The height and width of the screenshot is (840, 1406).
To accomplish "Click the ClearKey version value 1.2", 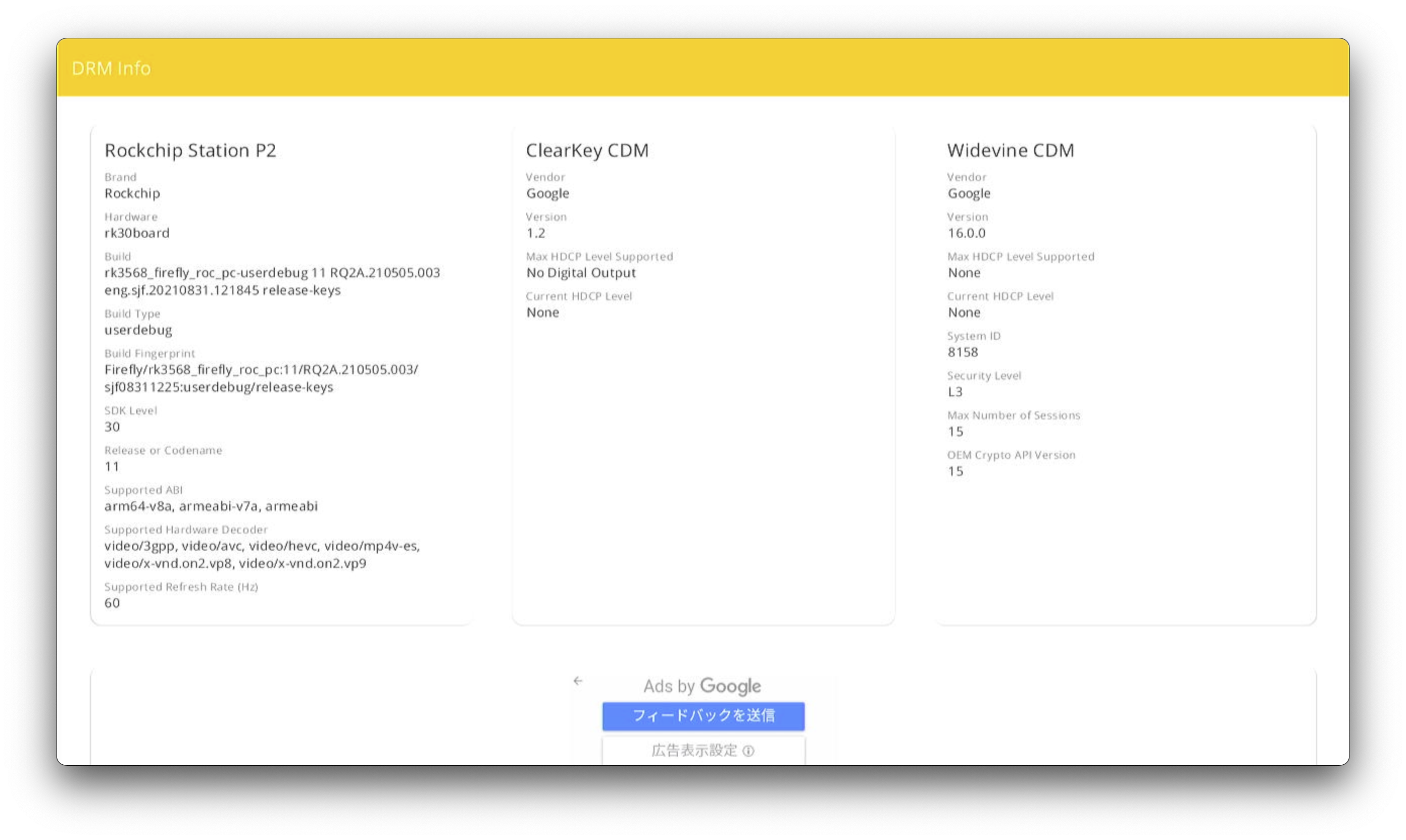I will coord(536,233).
